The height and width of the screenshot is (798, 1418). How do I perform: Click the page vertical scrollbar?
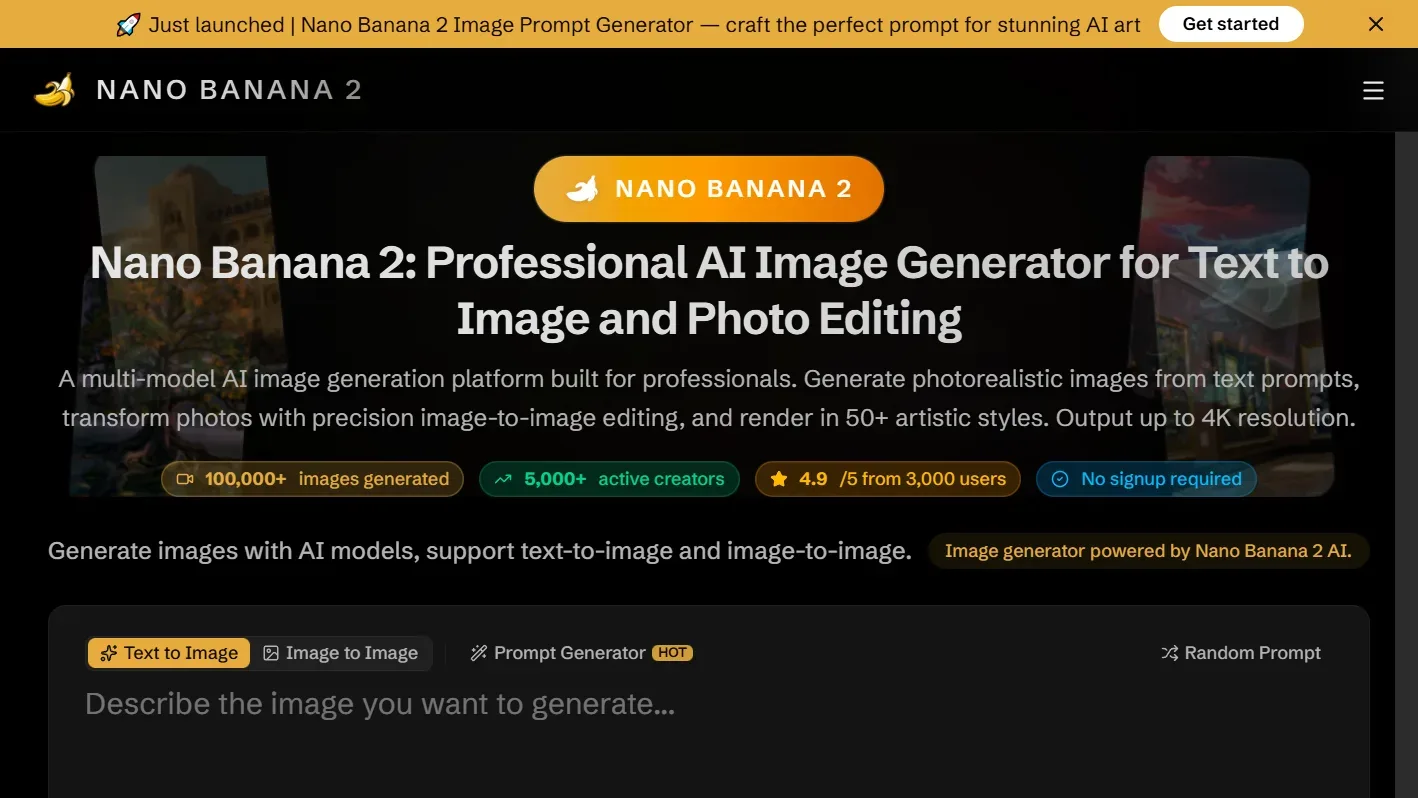pyautogui.click(x=1406, y=464)
